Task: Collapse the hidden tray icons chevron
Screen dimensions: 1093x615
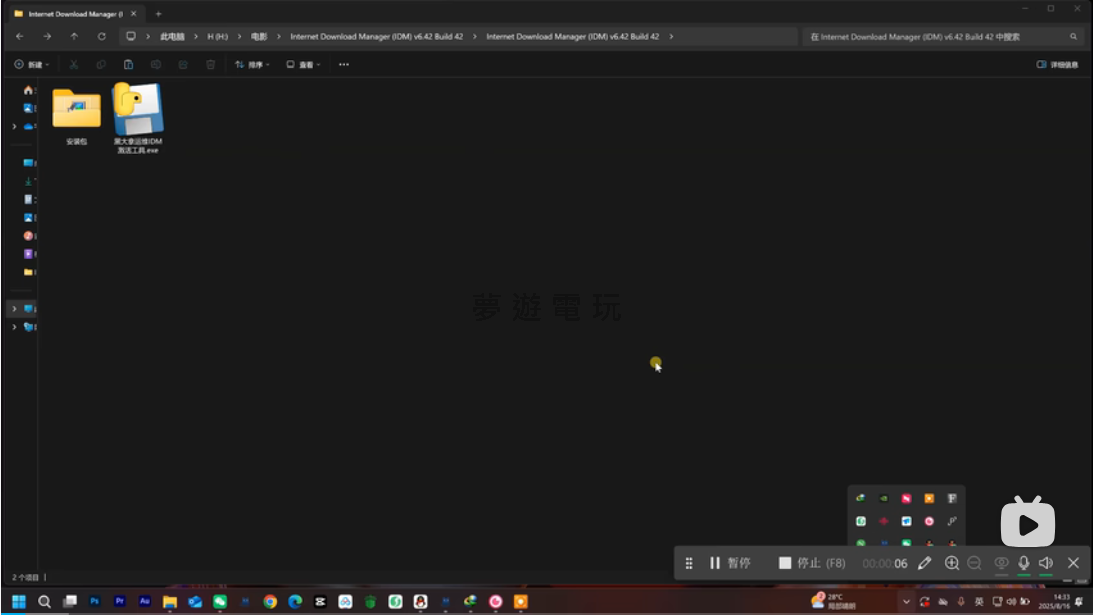Action: (x=906, y=601)
